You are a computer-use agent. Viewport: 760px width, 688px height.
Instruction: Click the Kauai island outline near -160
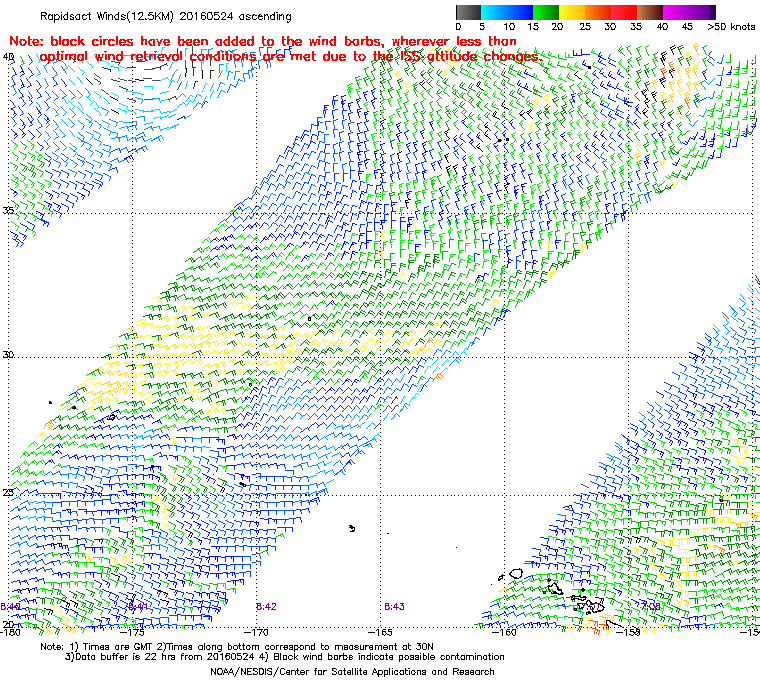(x=516, y=574)
